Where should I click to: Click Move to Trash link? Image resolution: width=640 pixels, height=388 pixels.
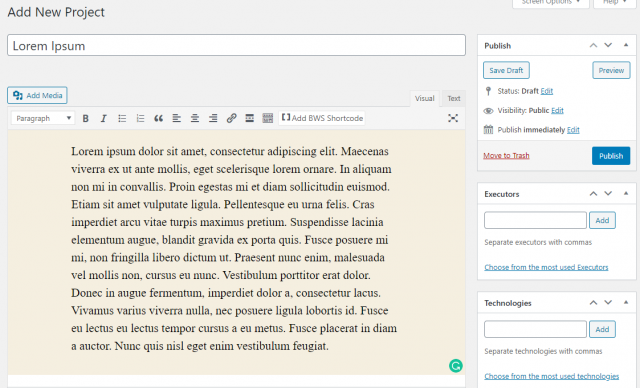(506, 155)
